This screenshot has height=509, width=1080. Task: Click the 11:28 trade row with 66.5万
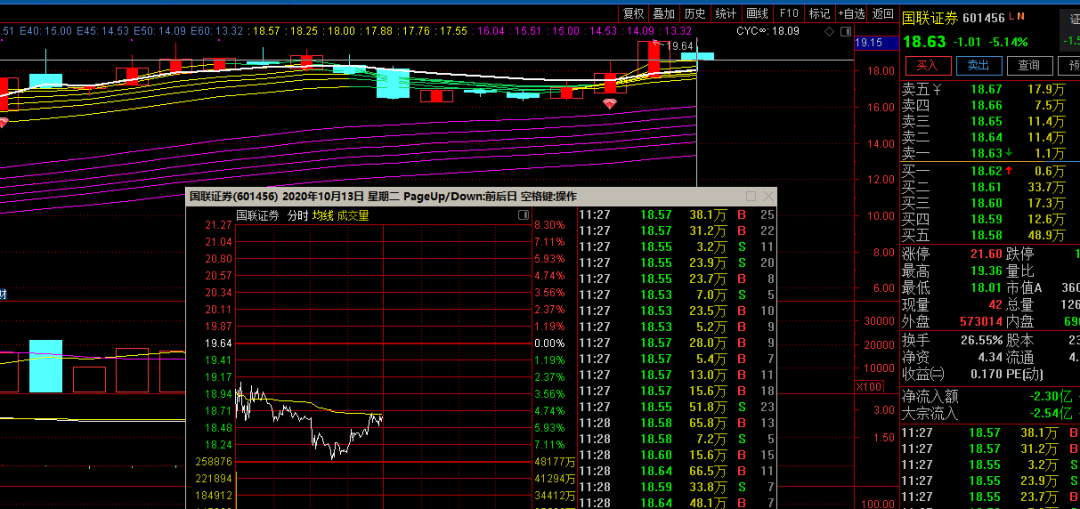677,471
